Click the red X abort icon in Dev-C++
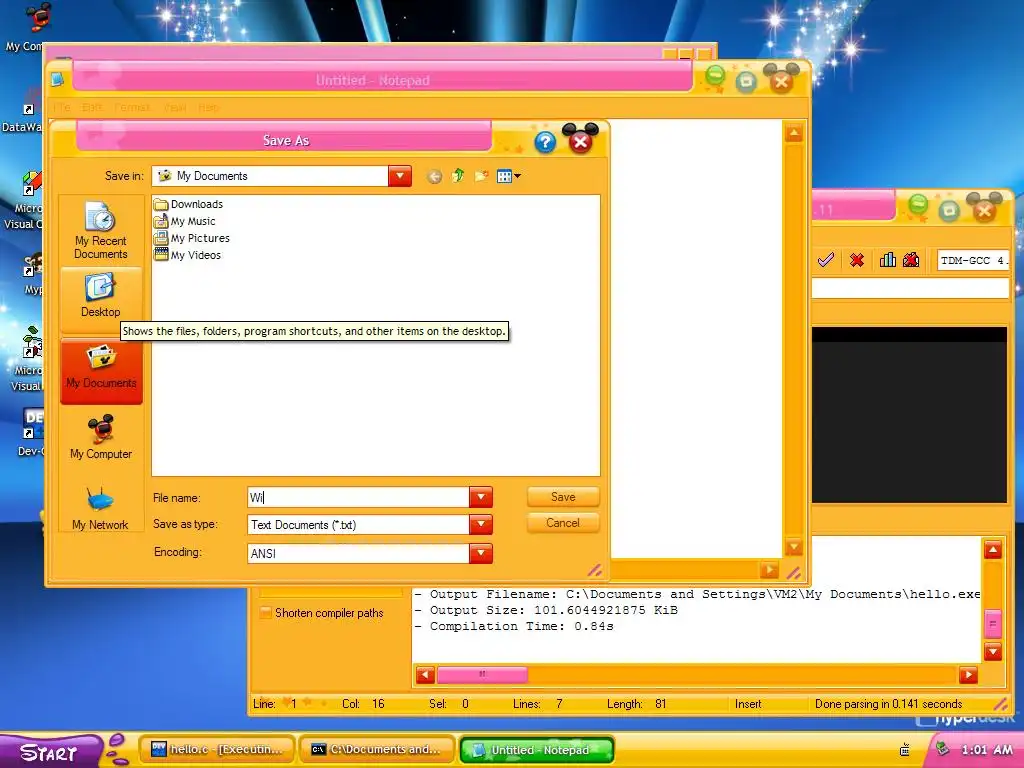 coord(857,261)
